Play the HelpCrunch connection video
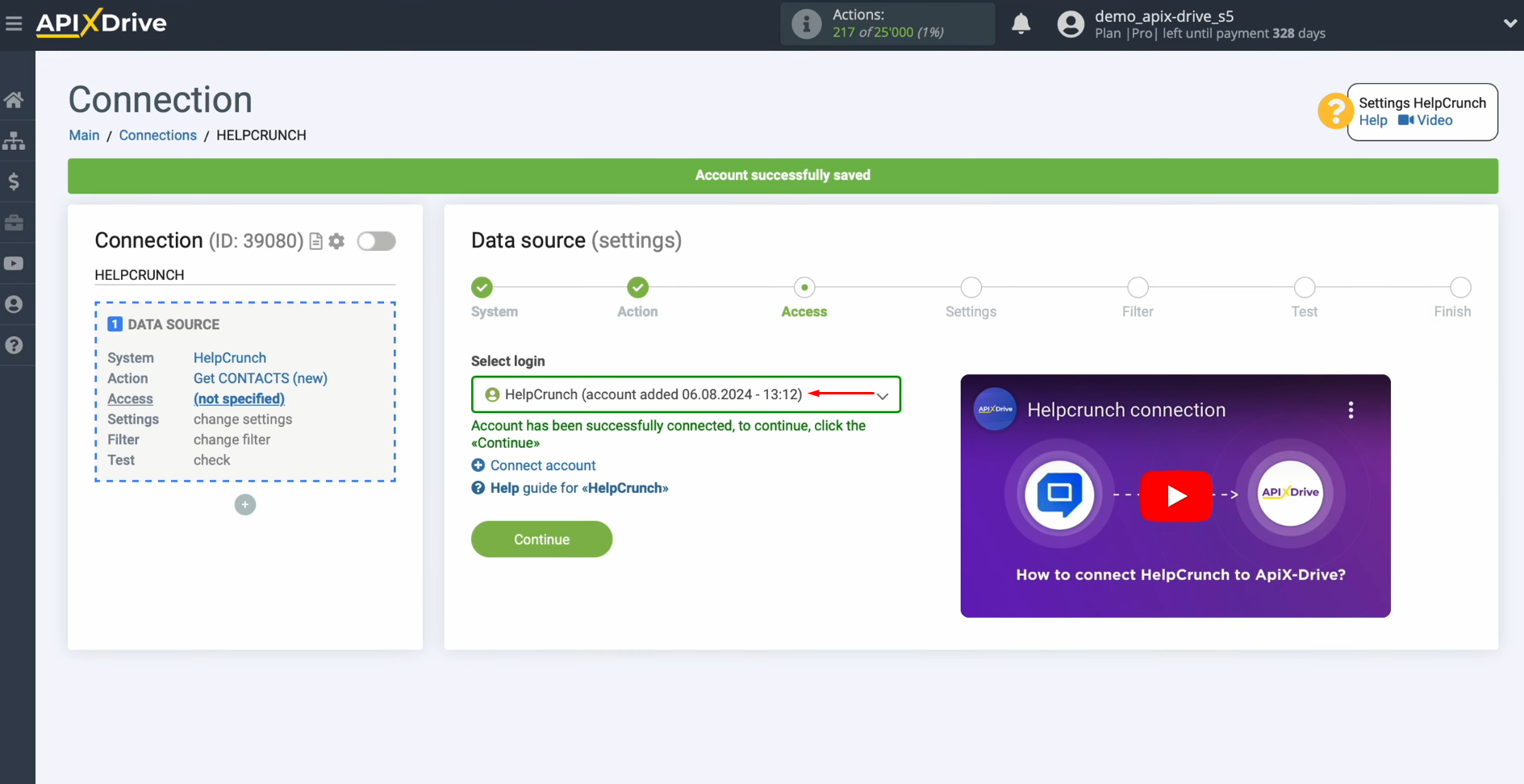Viewport: 1524px width, 784px height. pos(1176,496)
